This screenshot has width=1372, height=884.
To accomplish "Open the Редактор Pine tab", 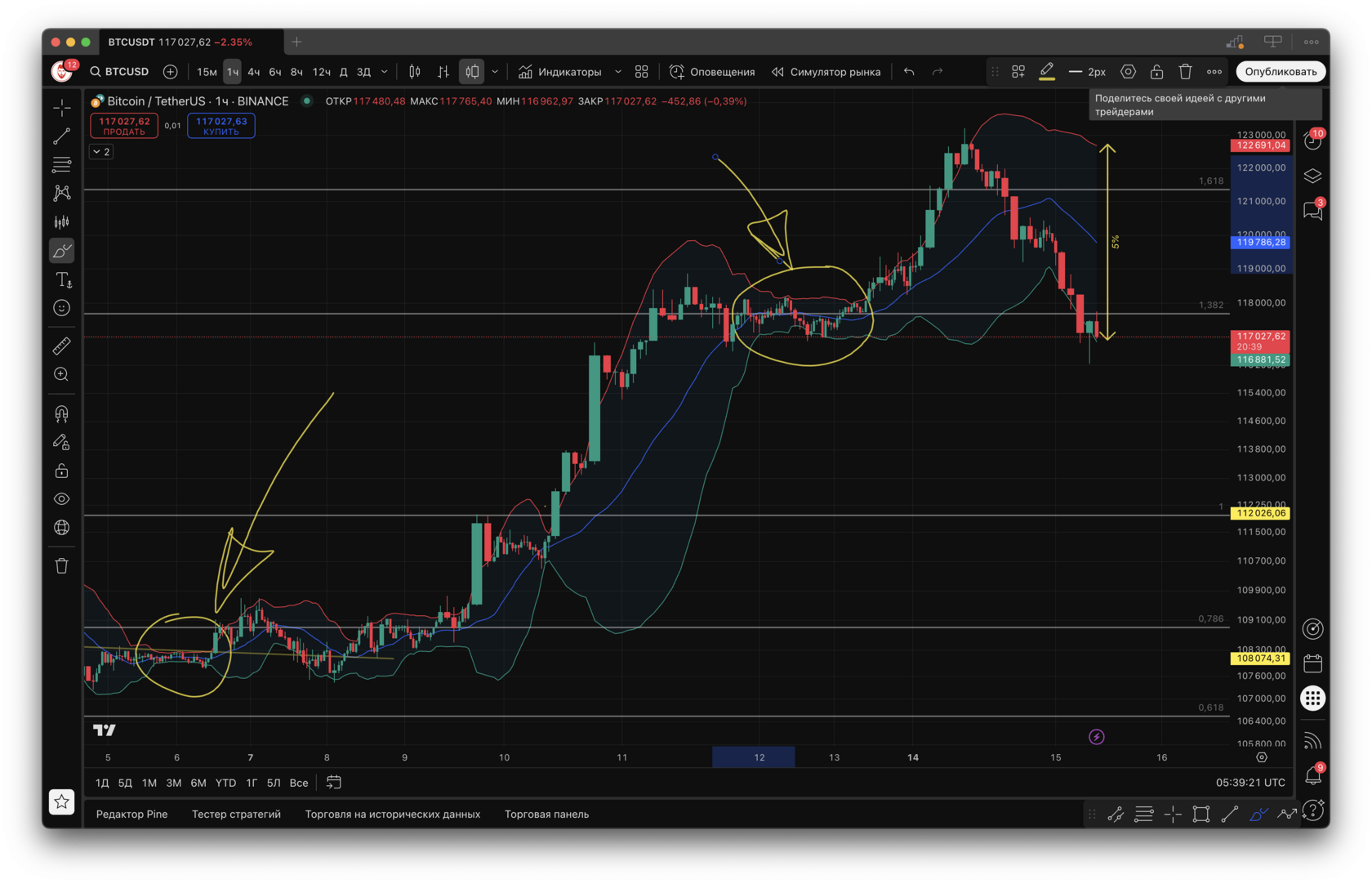I will pos(131,815).
